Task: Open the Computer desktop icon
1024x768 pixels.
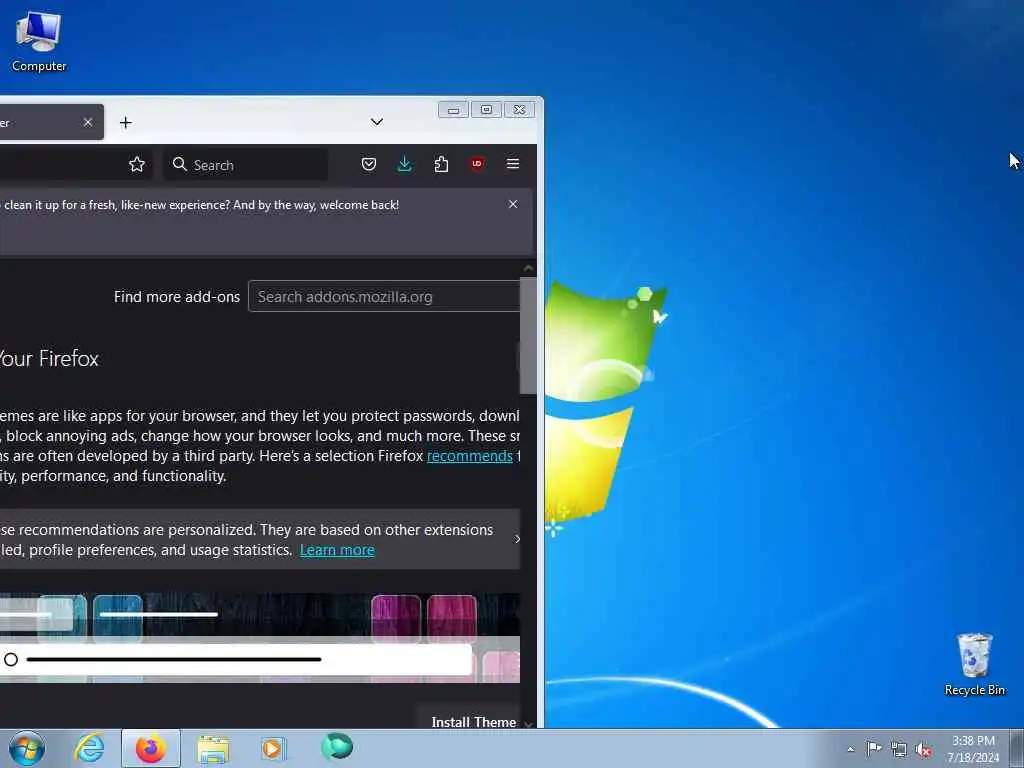Action: point(39,40)
